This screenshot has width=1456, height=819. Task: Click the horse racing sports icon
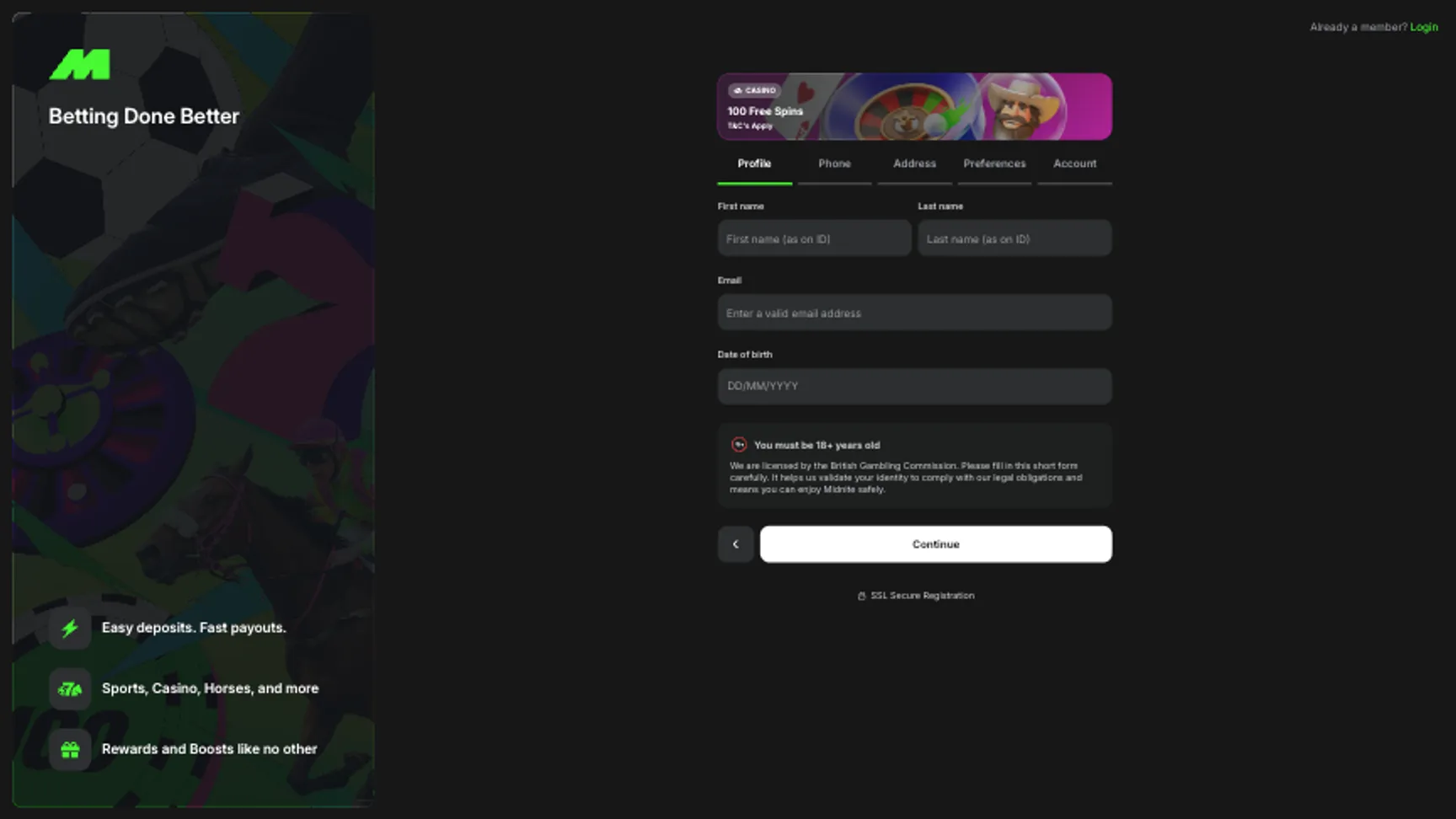click(70, 688)
